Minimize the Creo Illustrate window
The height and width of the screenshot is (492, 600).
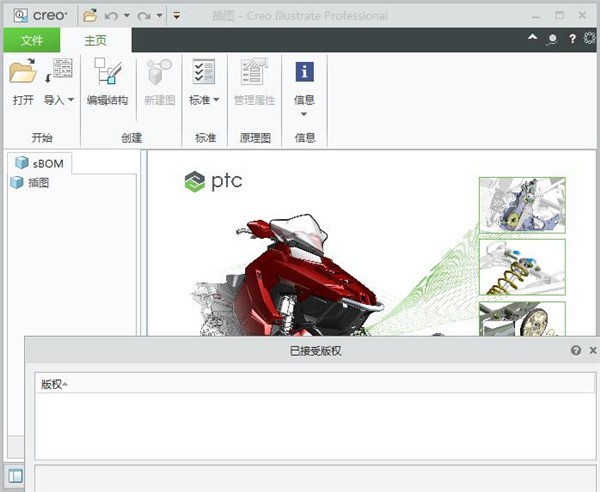(536, 16)
